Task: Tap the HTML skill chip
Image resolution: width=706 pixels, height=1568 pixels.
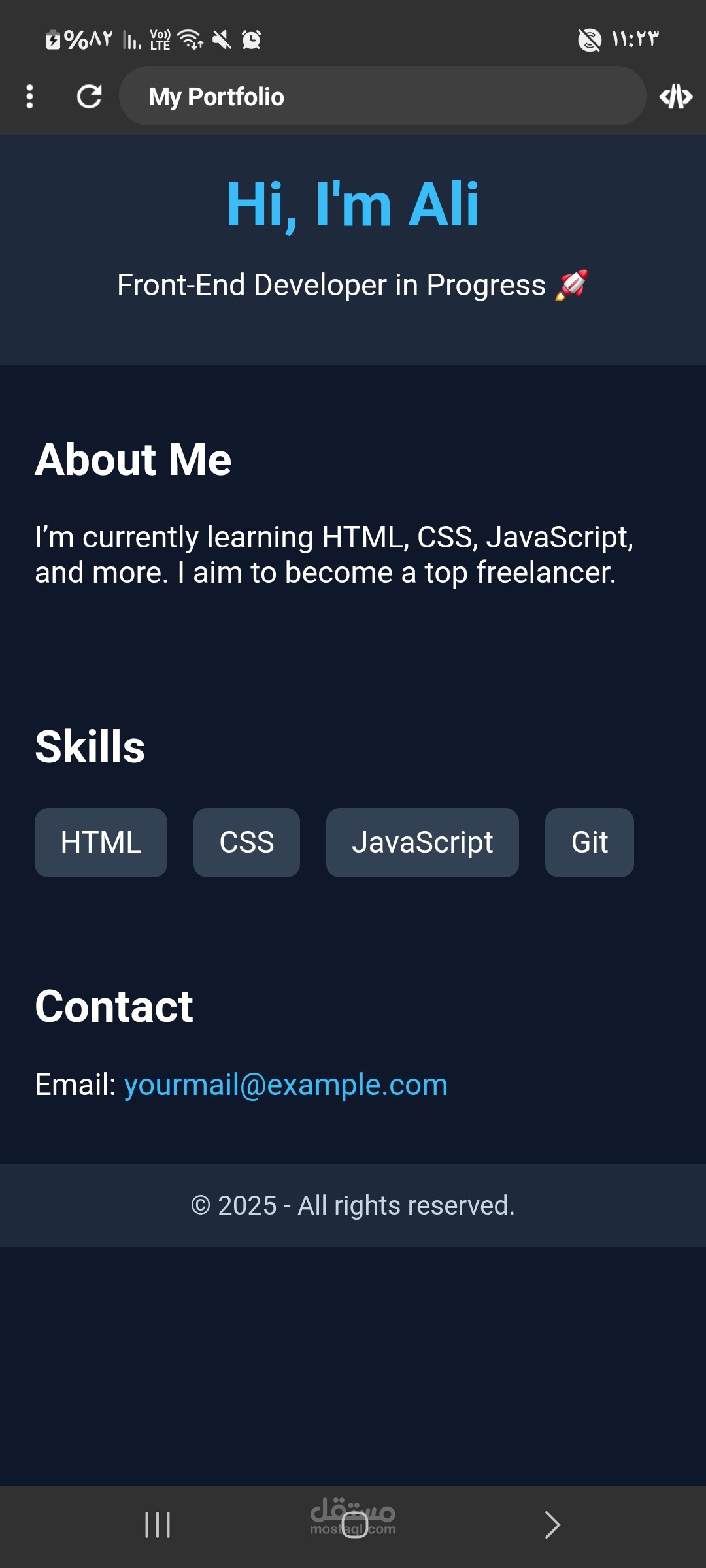Action: 101,843
